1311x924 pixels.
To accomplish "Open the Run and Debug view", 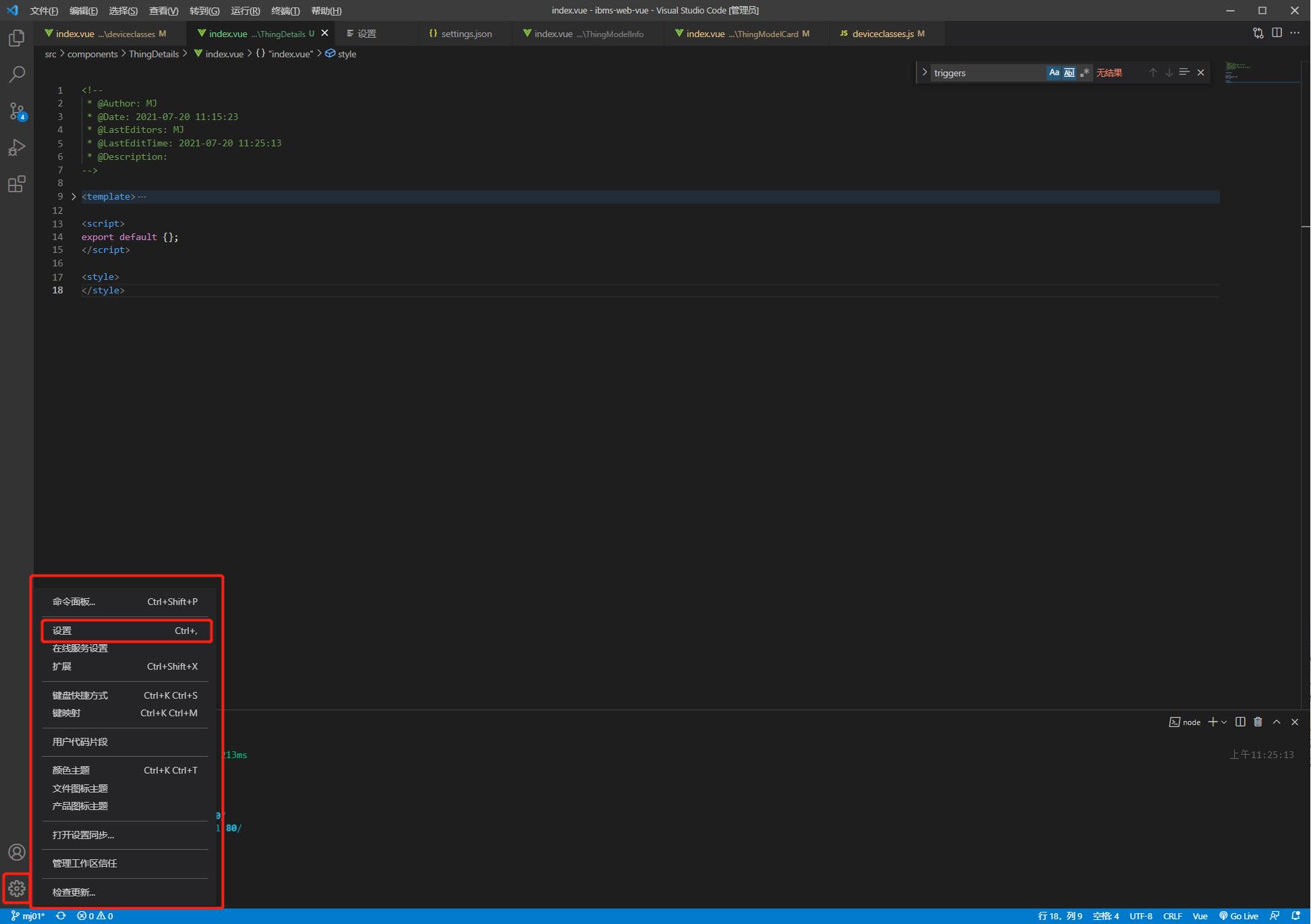I will coord(17,147).
